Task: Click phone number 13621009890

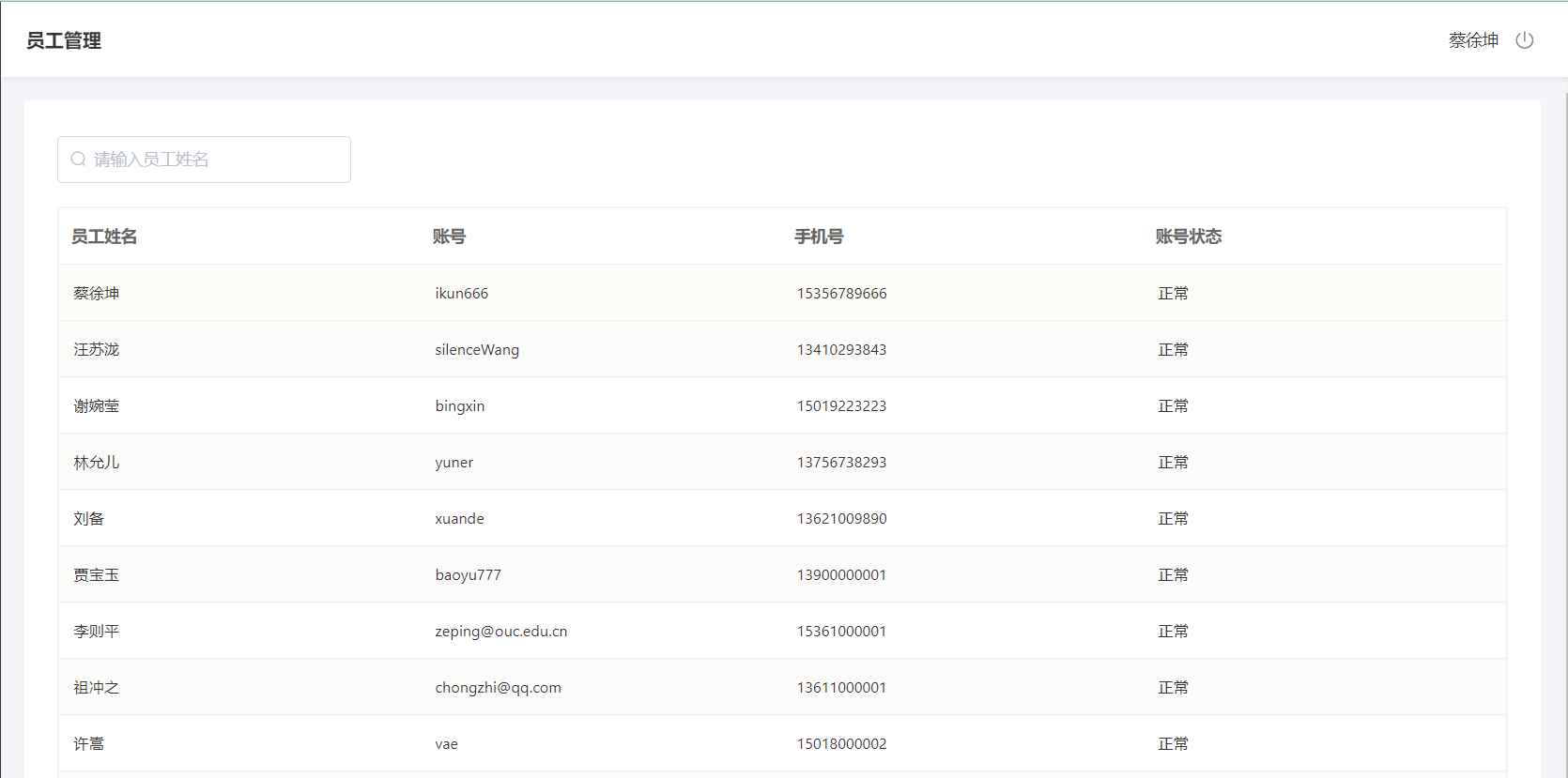Action: (842, 519)
